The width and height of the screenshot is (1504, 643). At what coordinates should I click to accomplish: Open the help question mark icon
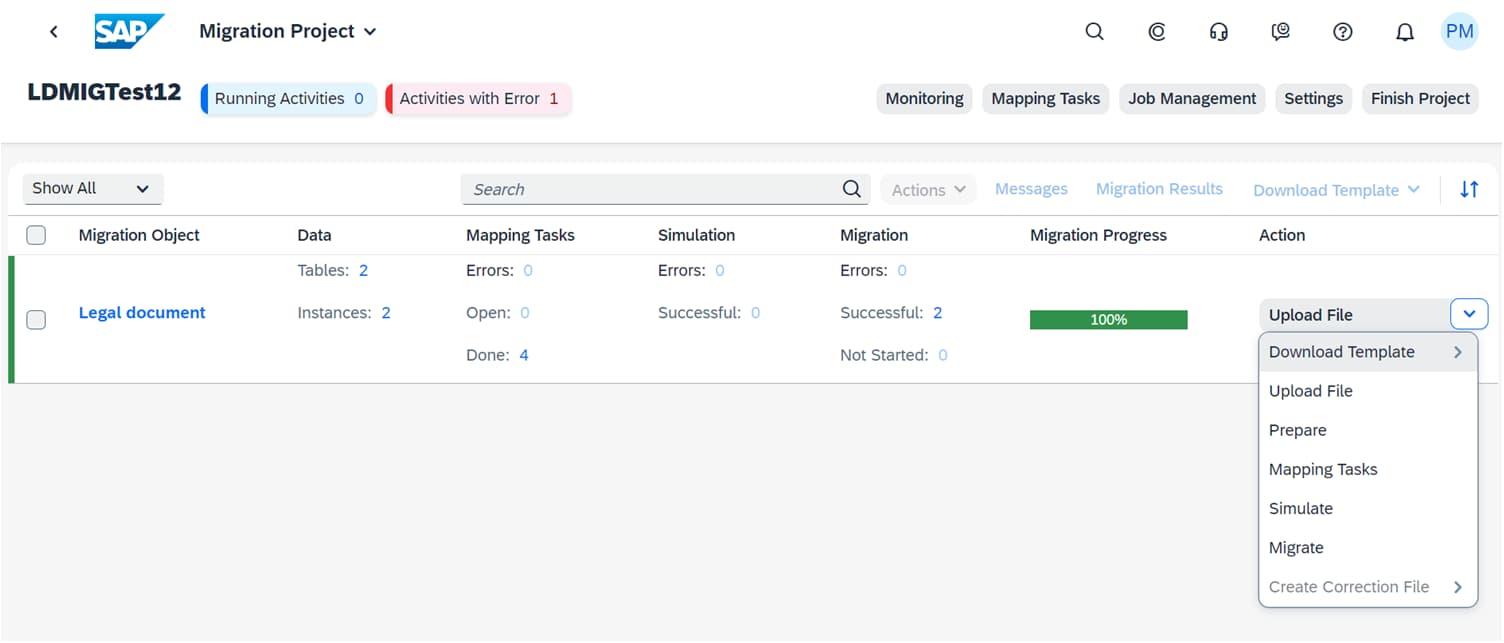(x=1342, y=32)
